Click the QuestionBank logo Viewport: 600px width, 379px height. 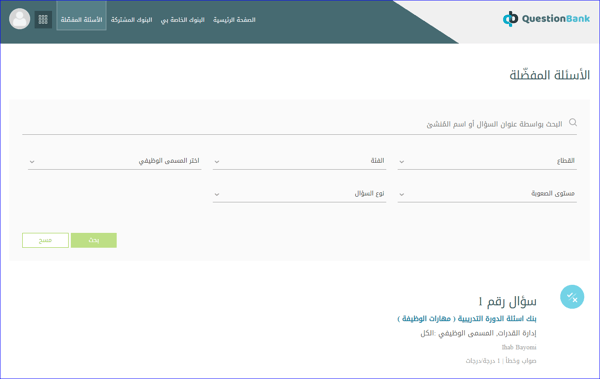click(x=546, y=19)
